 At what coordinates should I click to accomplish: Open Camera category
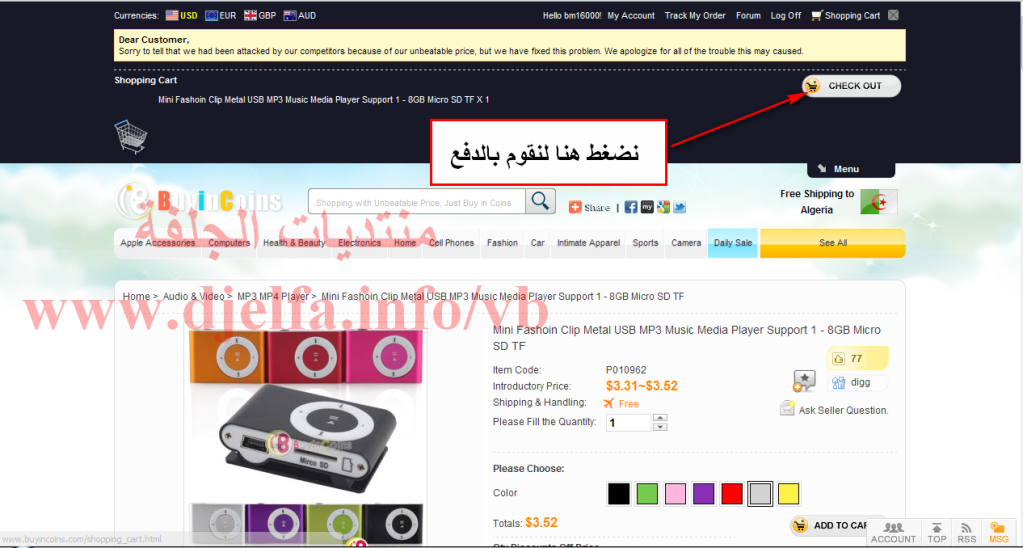click(x=686, y=243)
